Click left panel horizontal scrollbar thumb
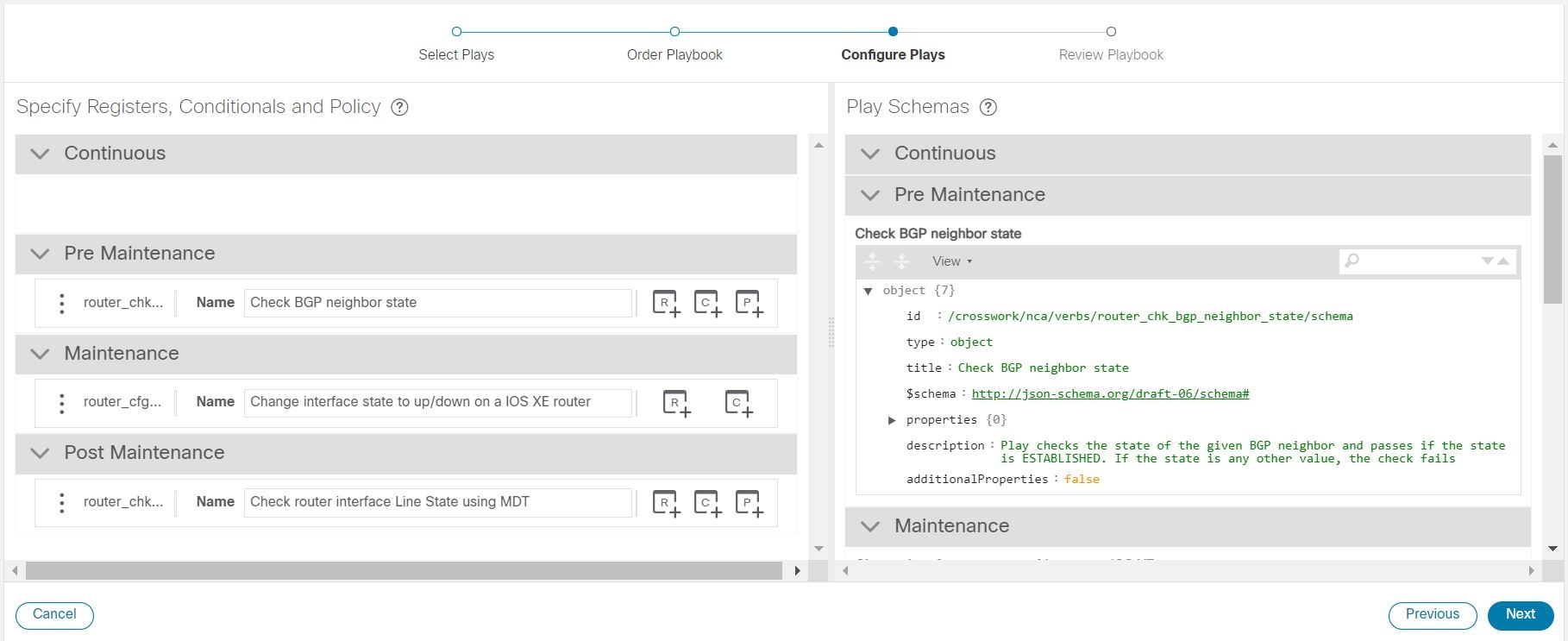Image resolution: width=1568 pixels, height=641 pixels. (x=404, y=571)
